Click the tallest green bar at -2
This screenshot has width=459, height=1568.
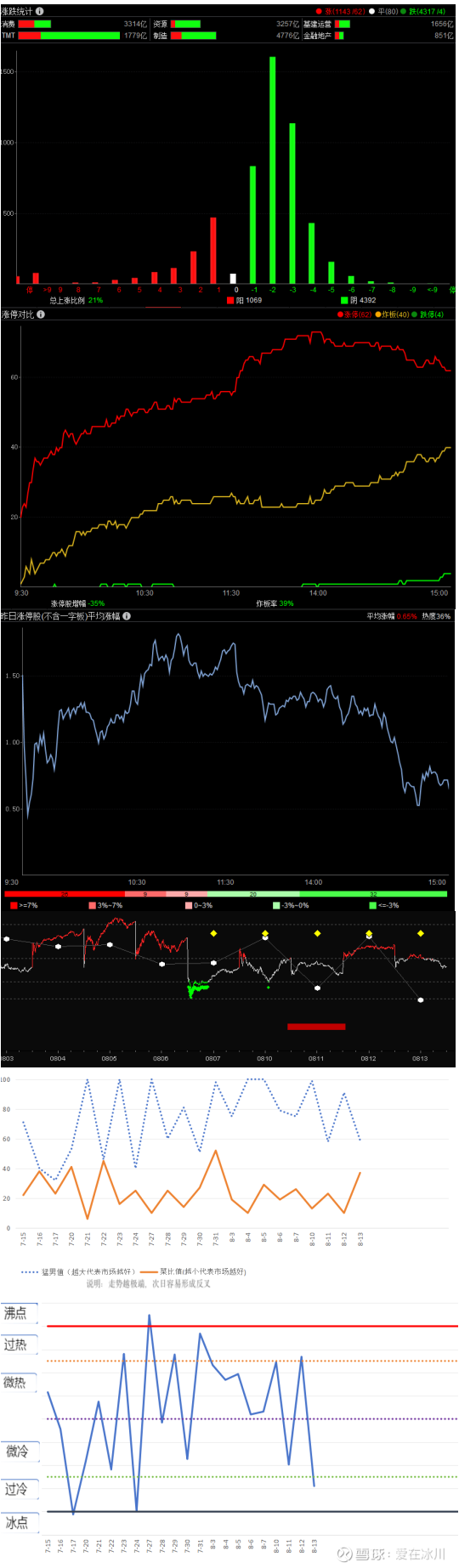pyautogui.click(x=273, y=170)
